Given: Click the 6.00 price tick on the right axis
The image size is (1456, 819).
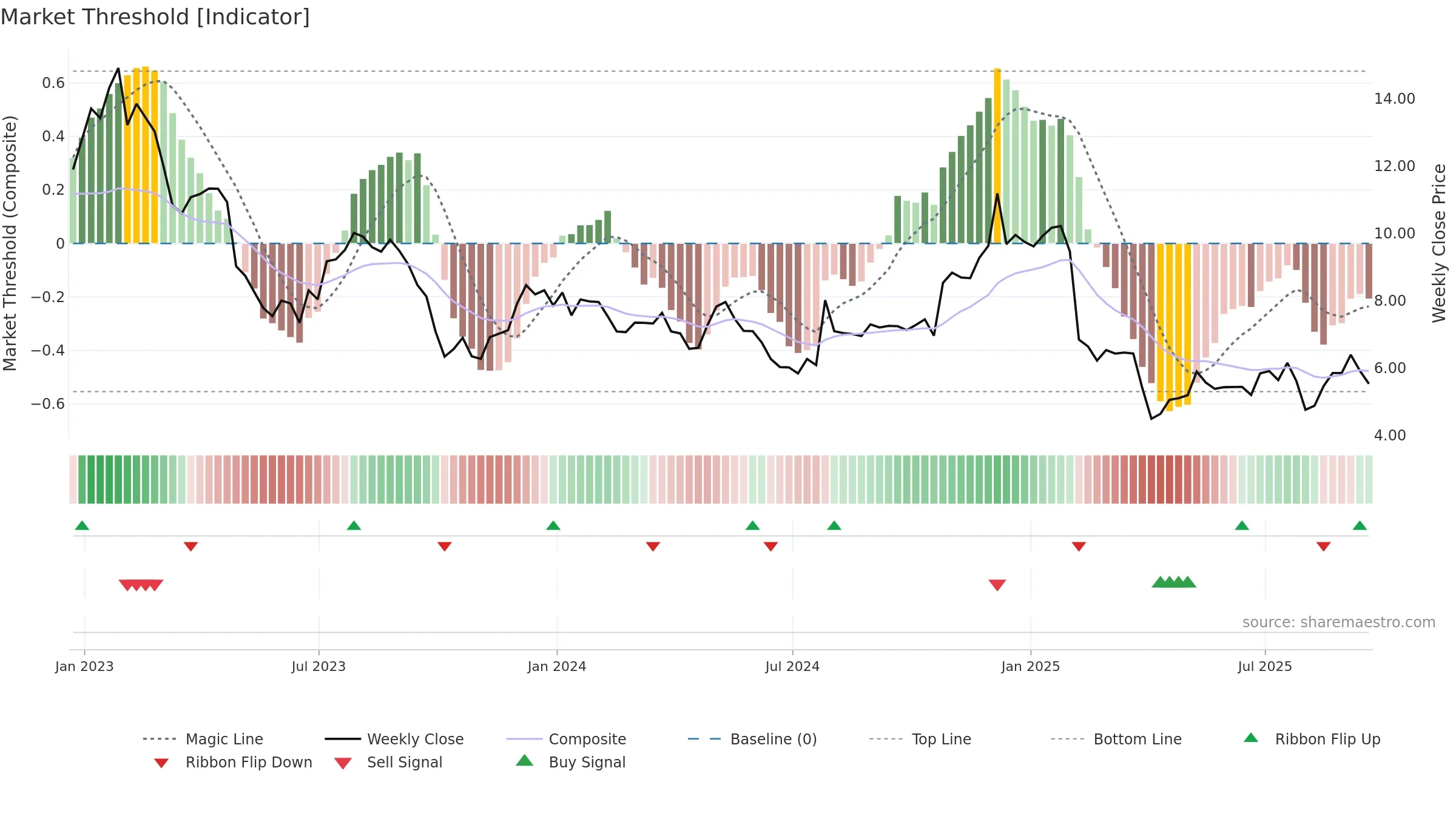Looking at the screenshot, I should [x=1390, y=368].
